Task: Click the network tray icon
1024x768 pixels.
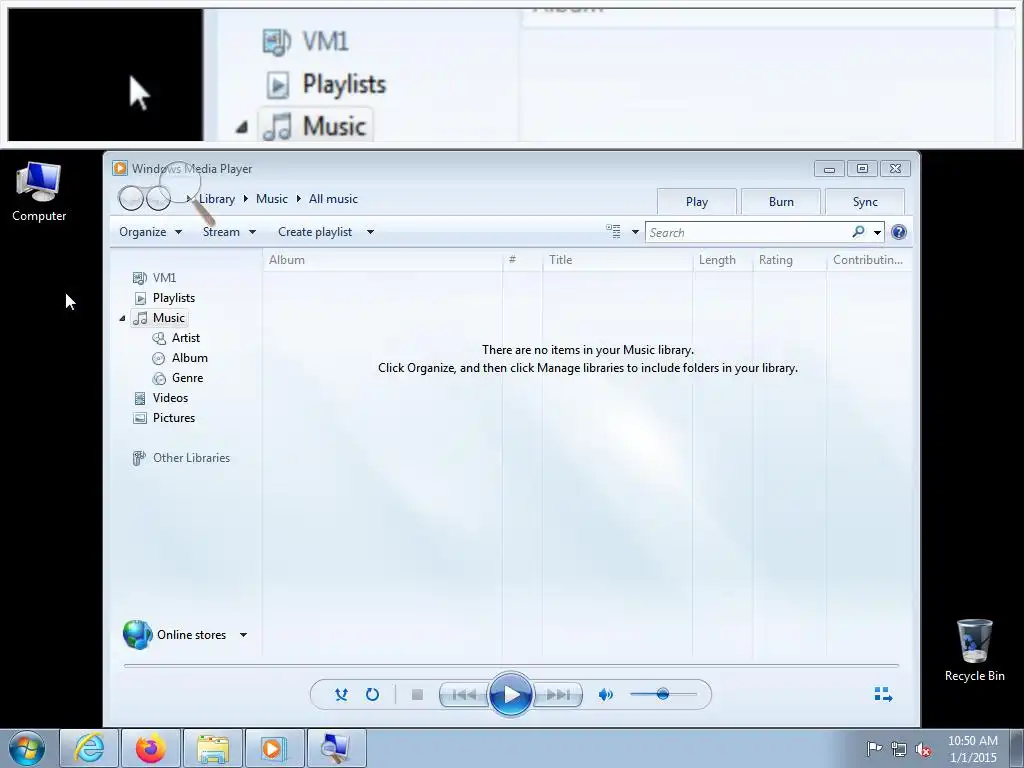Action: (899, 749)
